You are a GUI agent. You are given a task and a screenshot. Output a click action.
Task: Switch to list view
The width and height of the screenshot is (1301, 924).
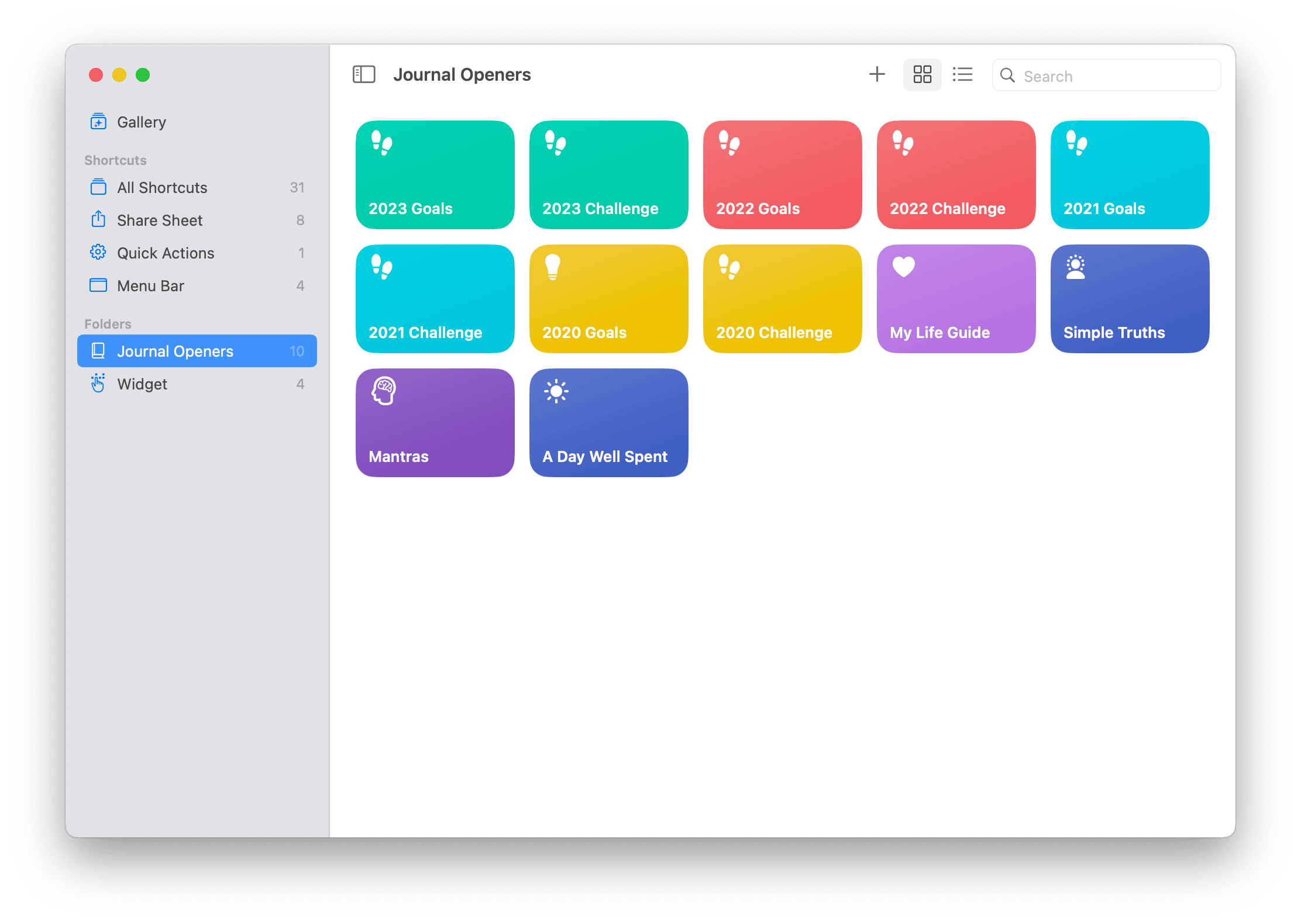click(962, 75)
